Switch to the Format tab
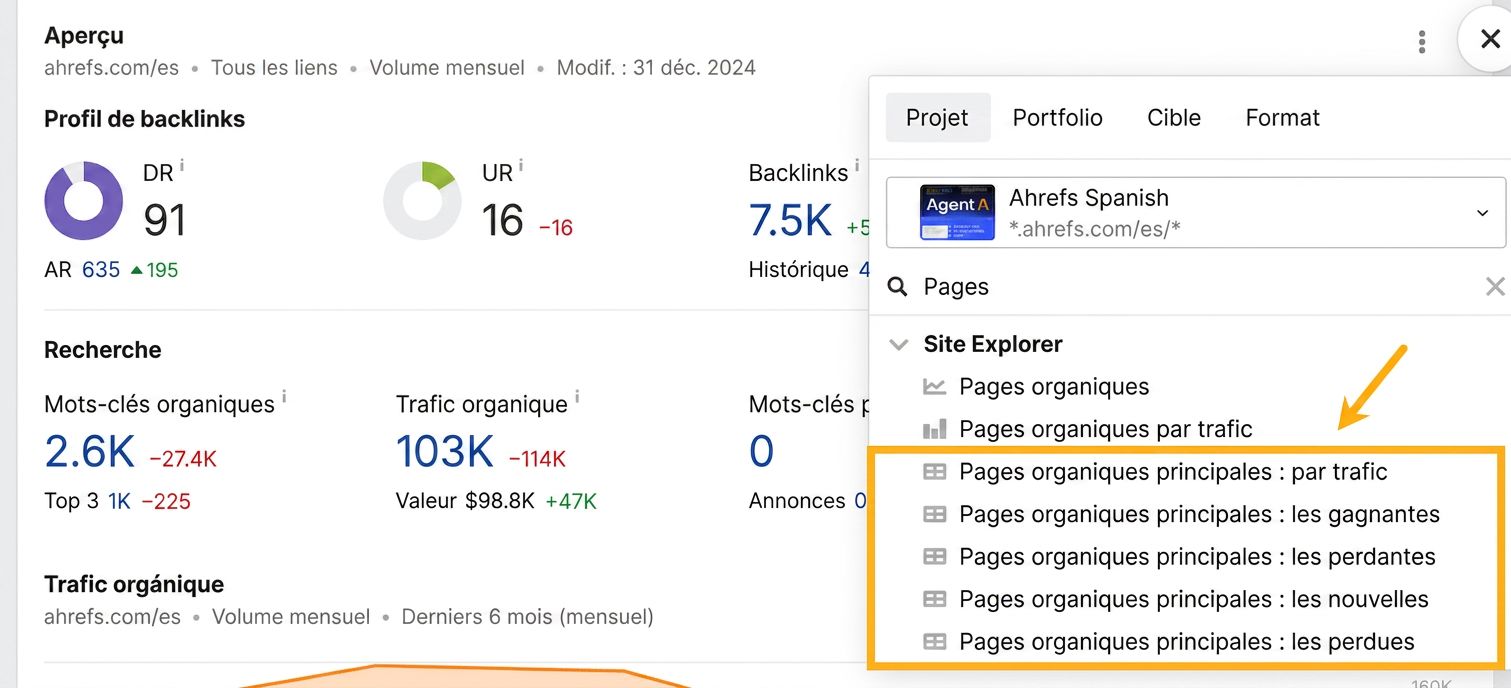The image size is (1511, 688). [1282, 118]
